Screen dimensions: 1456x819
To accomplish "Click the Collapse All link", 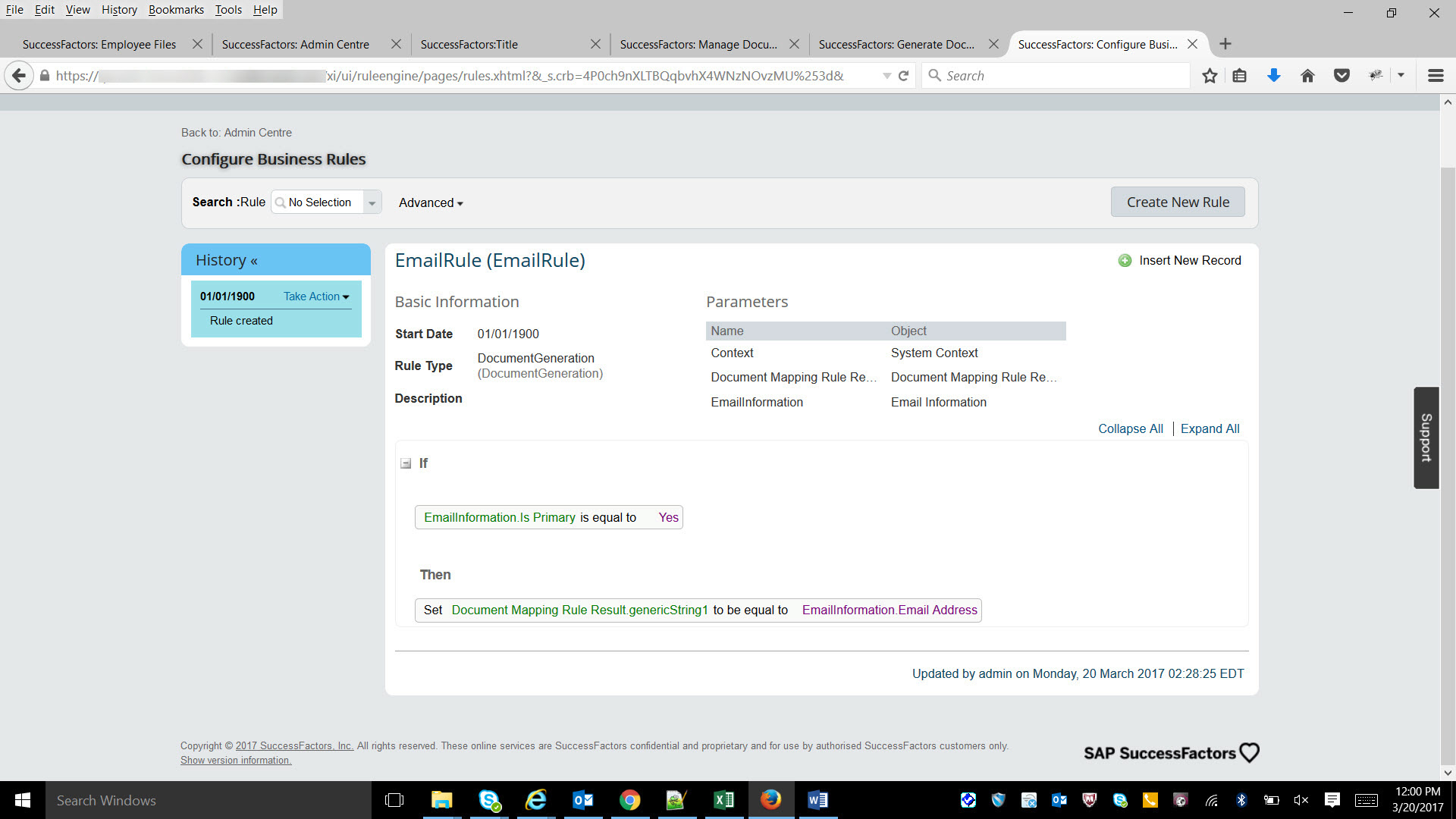I will [1130, 429].
